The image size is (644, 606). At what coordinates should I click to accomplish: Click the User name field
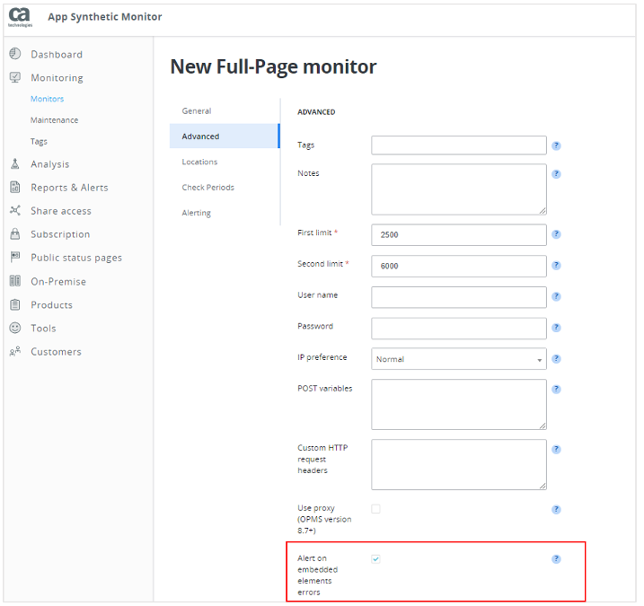[x=459, y=297]
